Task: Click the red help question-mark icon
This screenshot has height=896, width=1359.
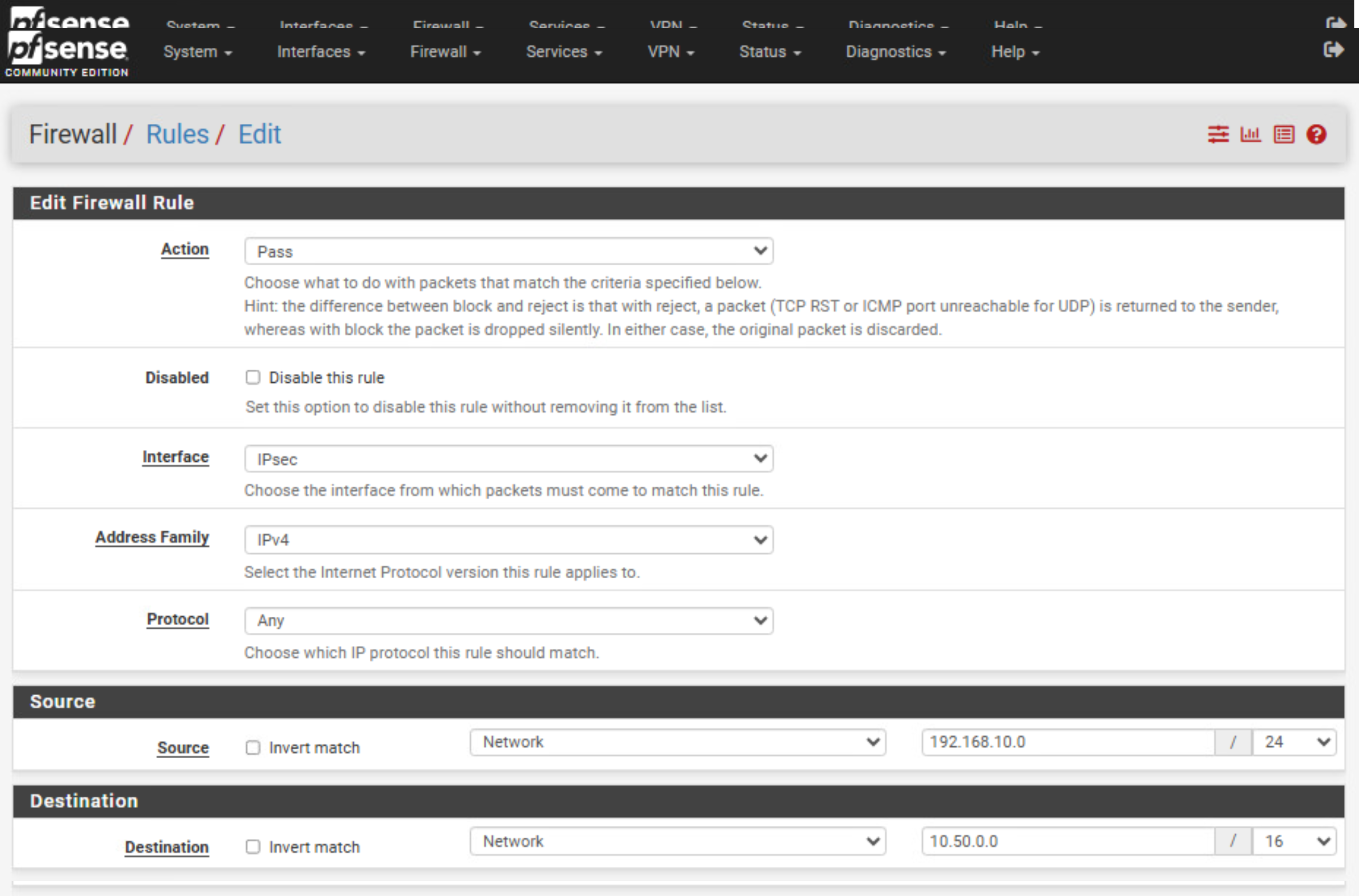Action: 1316,135
